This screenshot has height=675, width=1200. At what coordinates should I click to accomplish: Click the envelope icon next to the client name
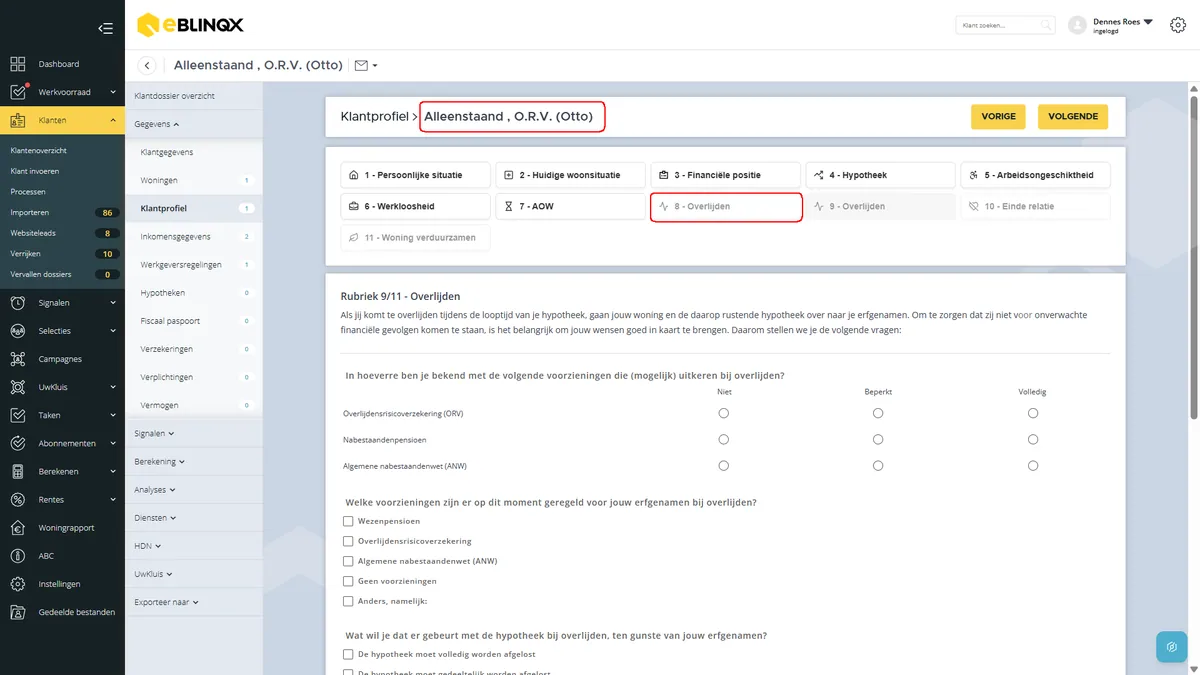pos(362,66)
